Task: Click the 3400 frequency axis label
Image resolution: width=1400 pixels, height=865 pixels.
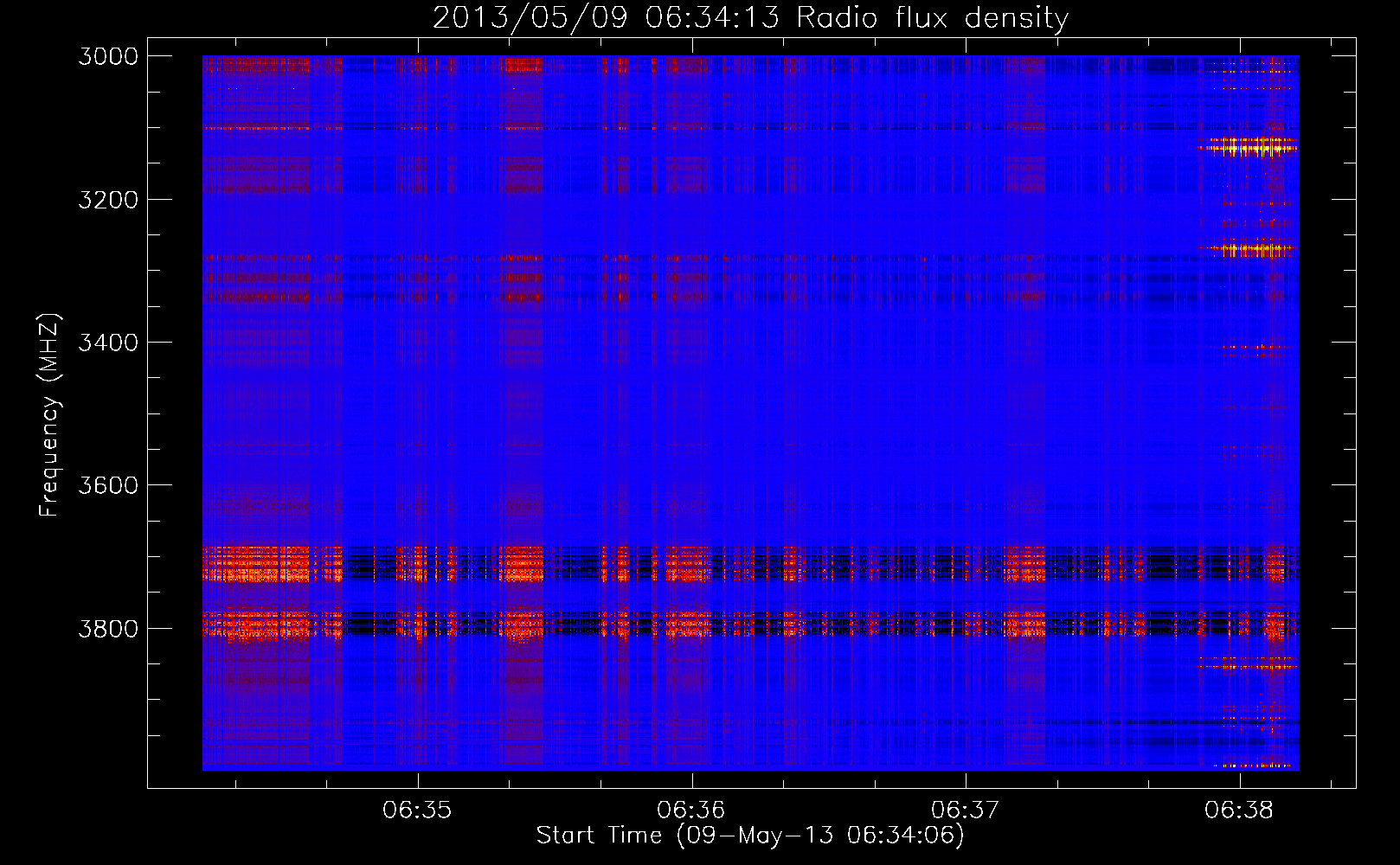Action: point(108,343)
